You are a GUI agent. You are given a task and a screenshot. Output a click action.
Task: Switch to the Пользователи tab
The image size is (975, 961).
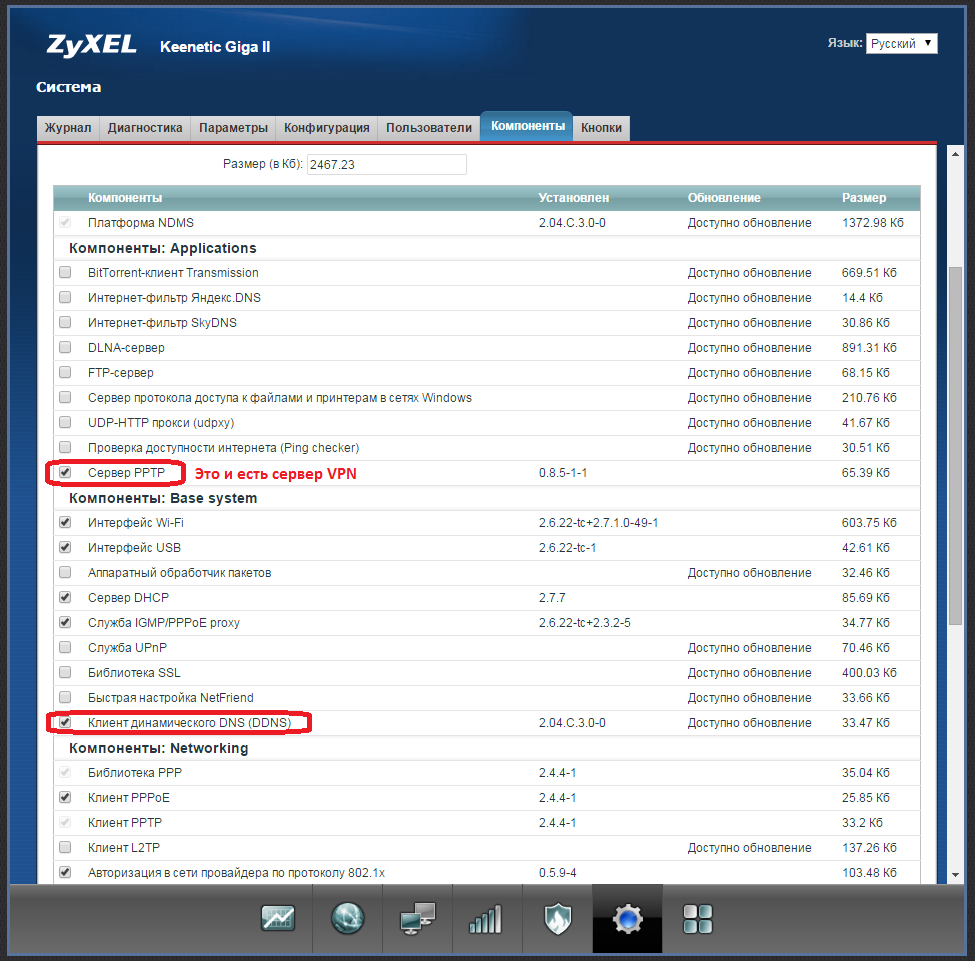[428, 128]
